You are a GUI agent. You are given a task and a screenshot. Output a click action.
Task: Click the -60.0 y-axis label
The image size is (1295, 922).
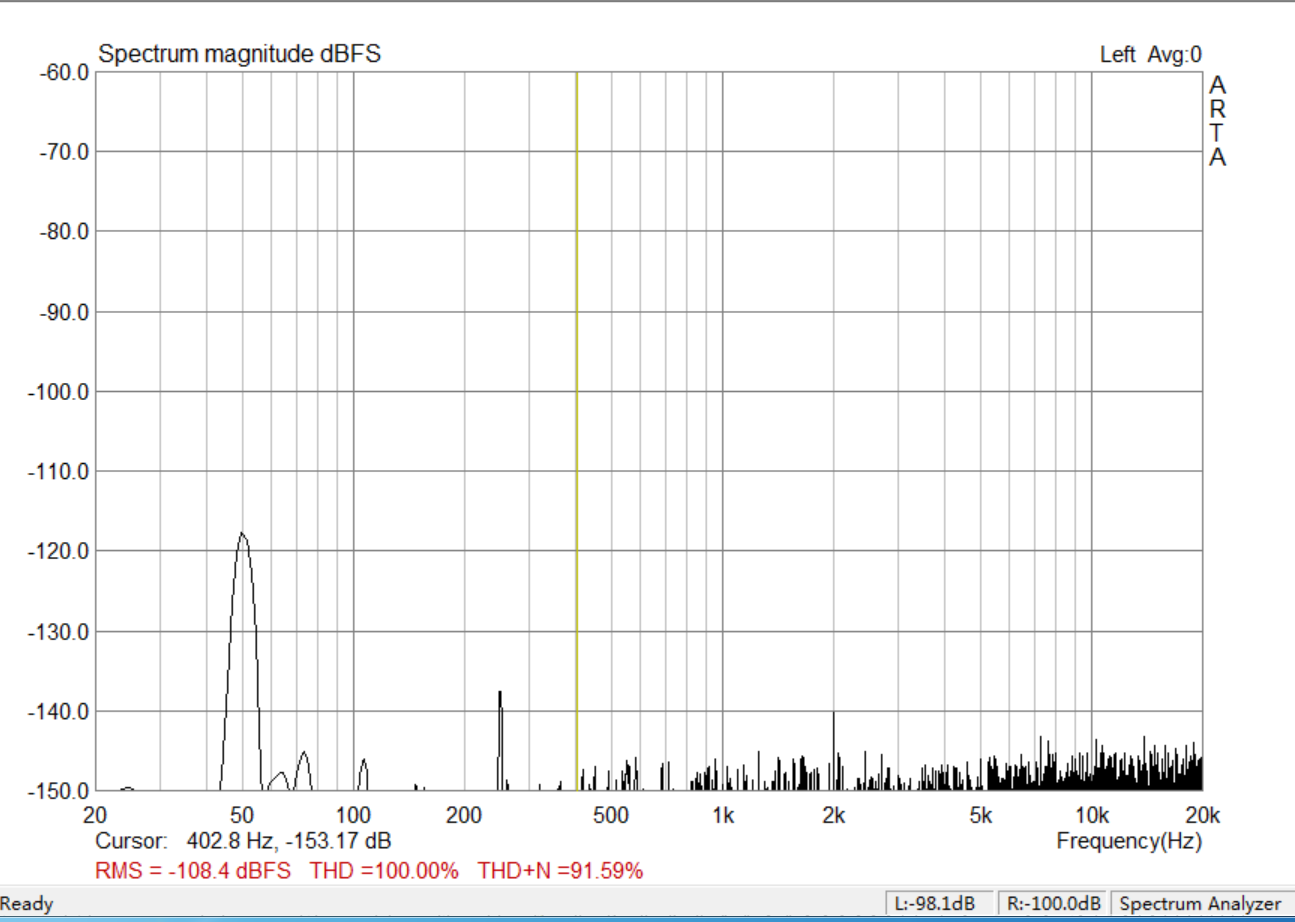[x=64, y=72]
